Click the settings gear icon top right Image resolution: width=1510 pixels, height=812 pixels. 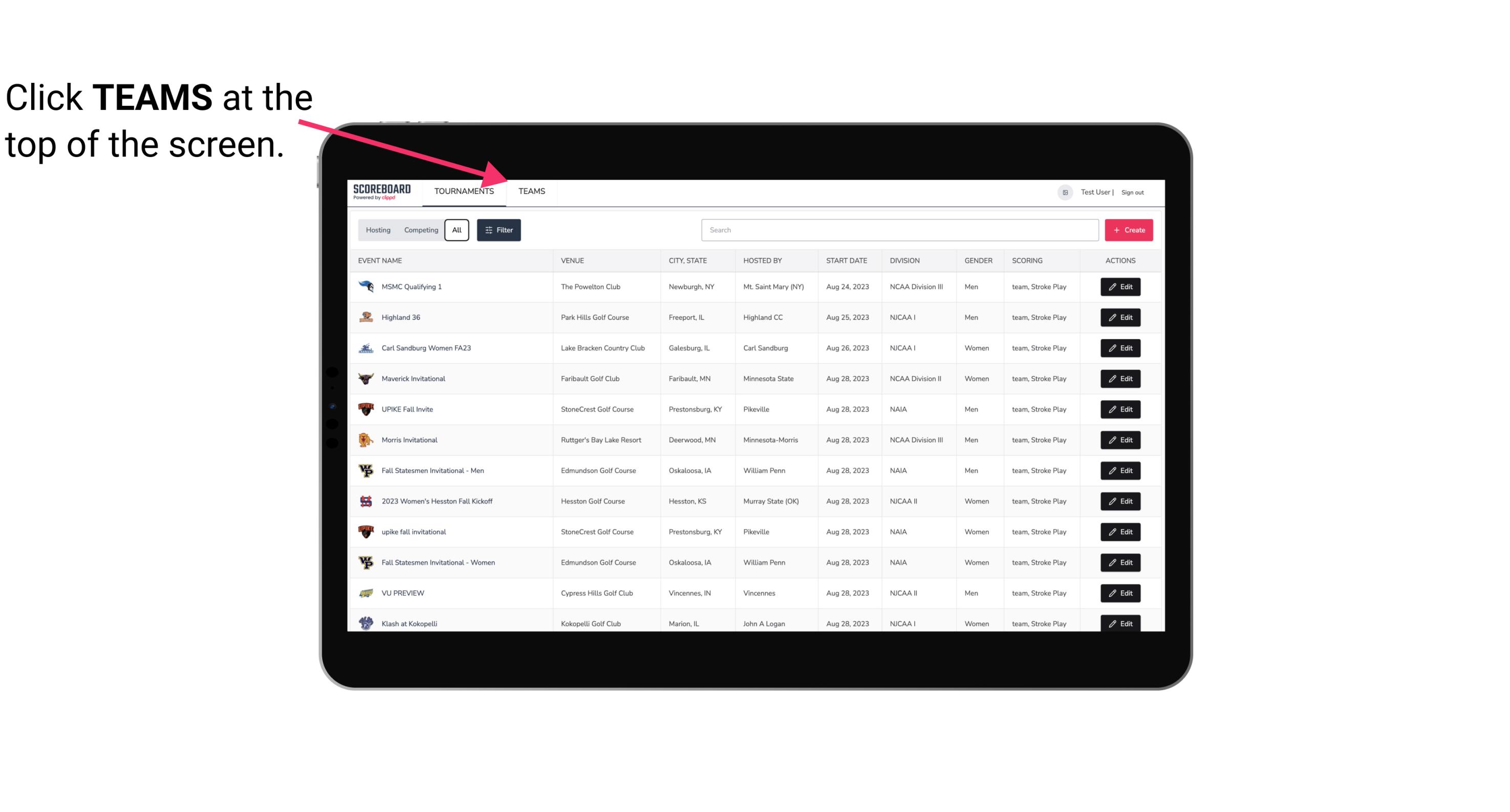click(x=1064, y=191)
